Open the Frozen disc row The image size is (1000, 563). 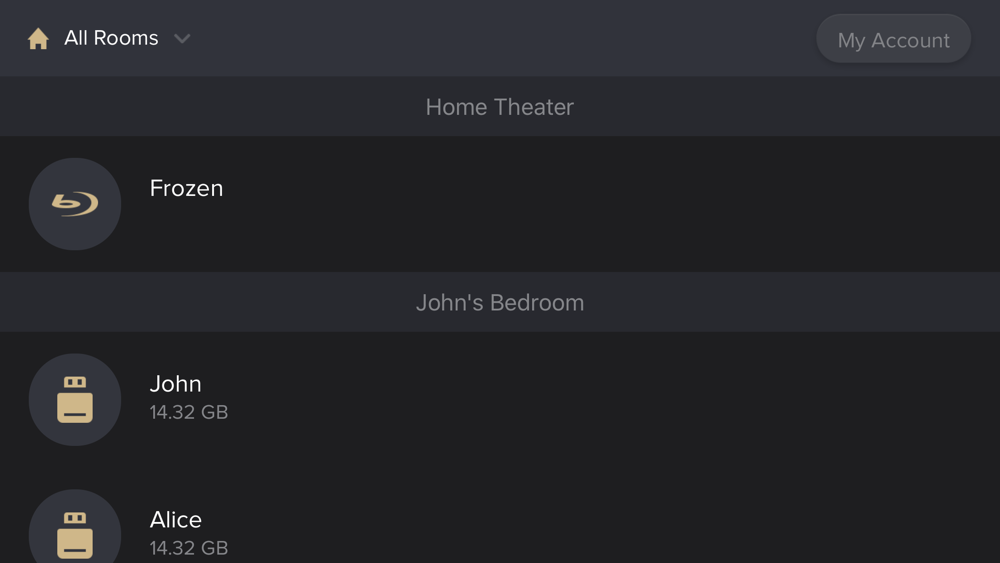tap(500, 204)
